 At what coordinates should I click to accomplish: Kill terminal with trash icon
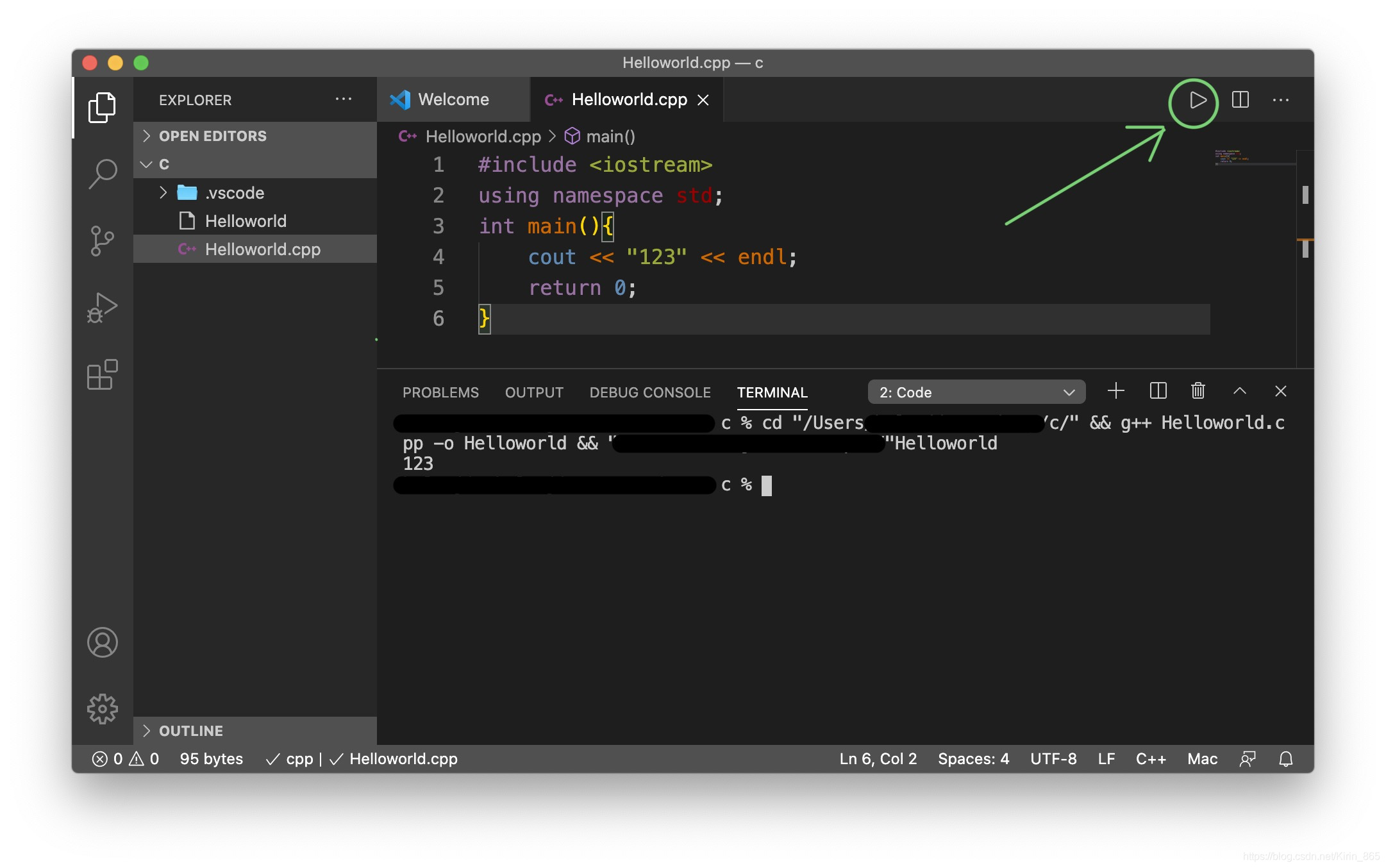point(1198,391)
